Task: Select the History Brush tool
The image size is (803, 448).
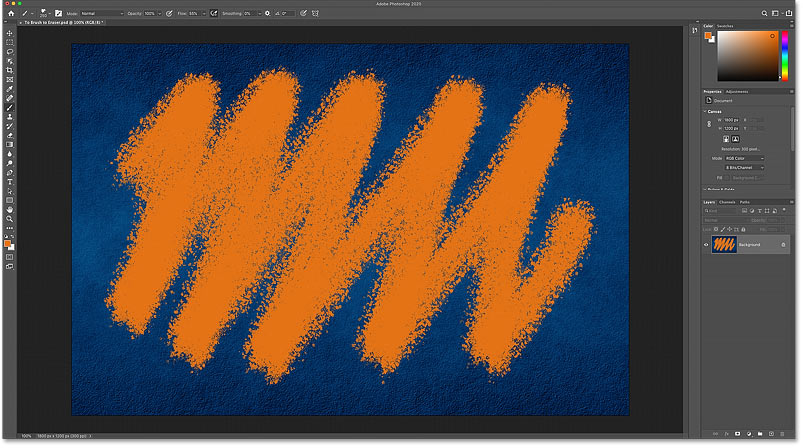Action: [x=10, y=126]
